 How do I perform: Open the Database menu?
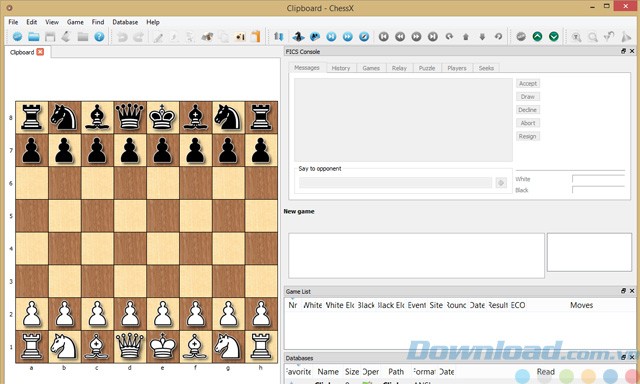coord(125,22)
